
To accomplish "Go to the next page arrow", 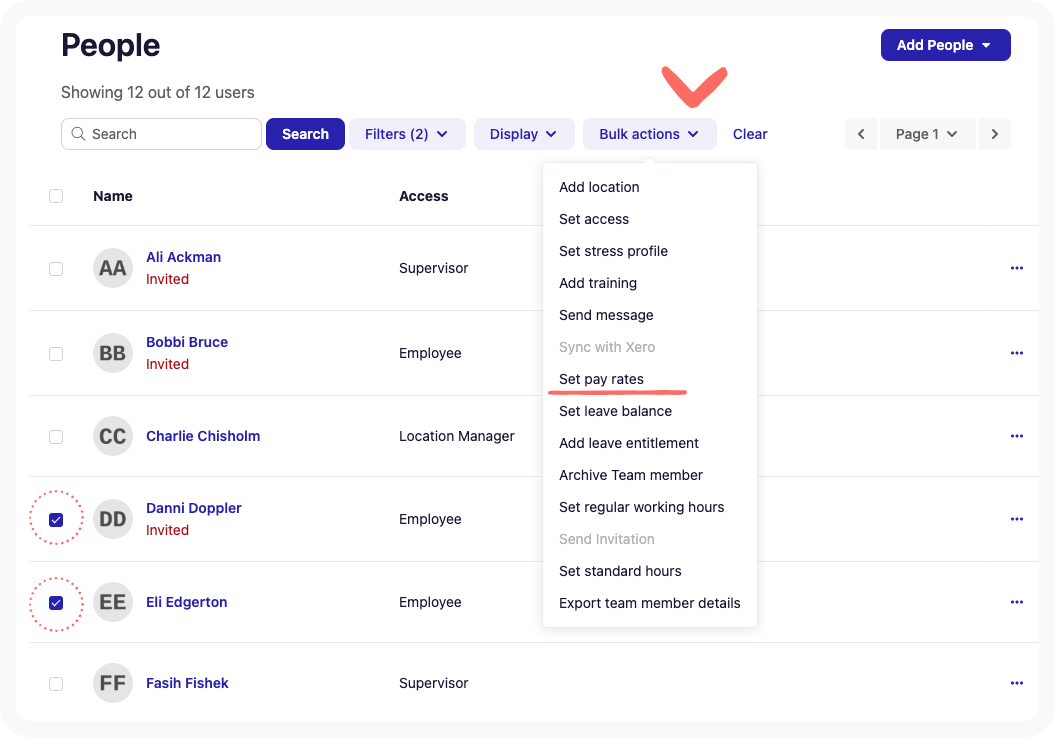I will [x=993, y=134].
